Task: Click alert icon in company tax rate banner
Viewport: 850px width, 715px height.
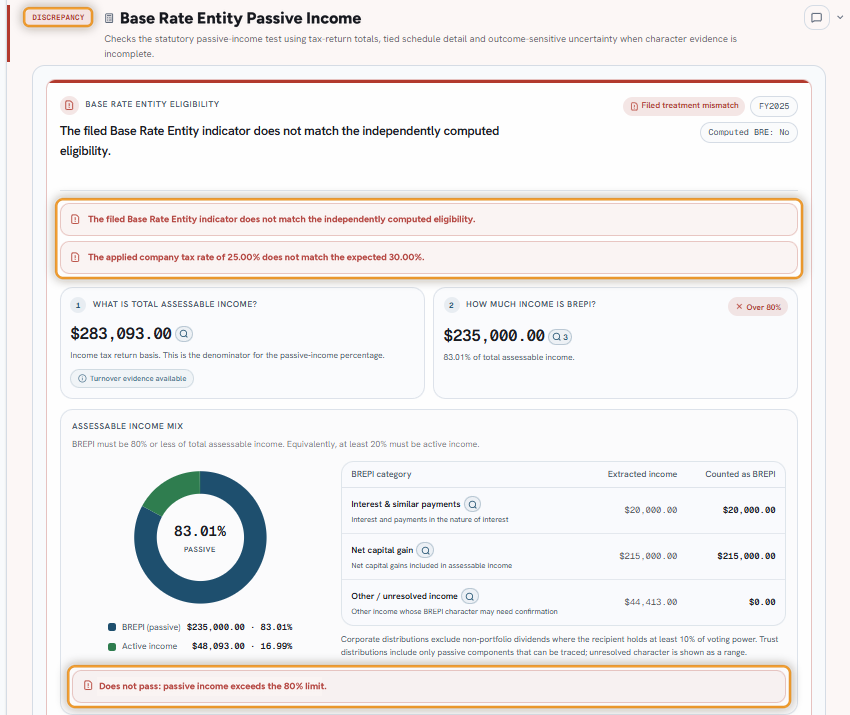Action: click(75, 257)
